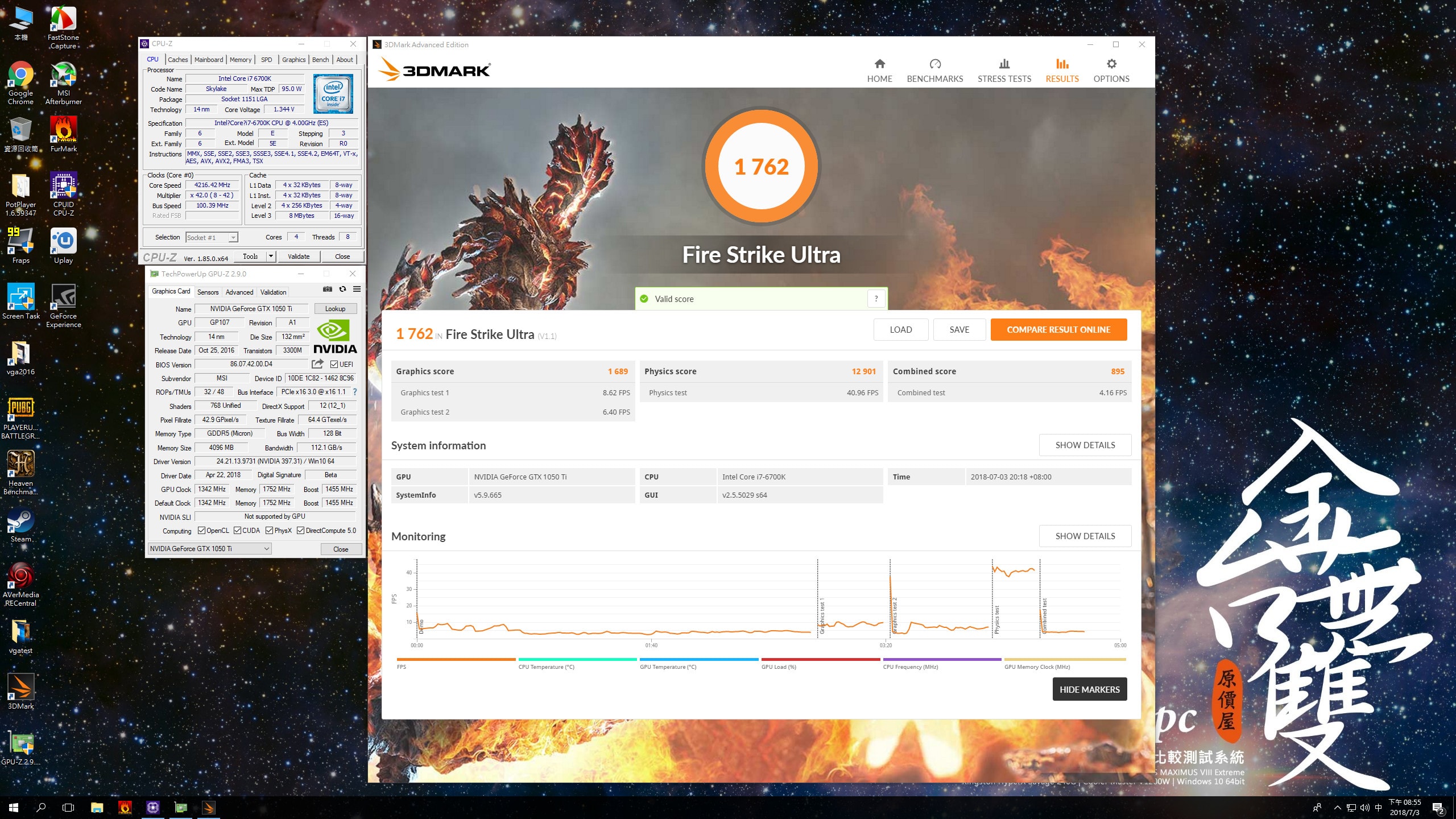The image size is (1456, 819).
Task: Switch to the About tab in CPU-Z
Action: (345, 60)
